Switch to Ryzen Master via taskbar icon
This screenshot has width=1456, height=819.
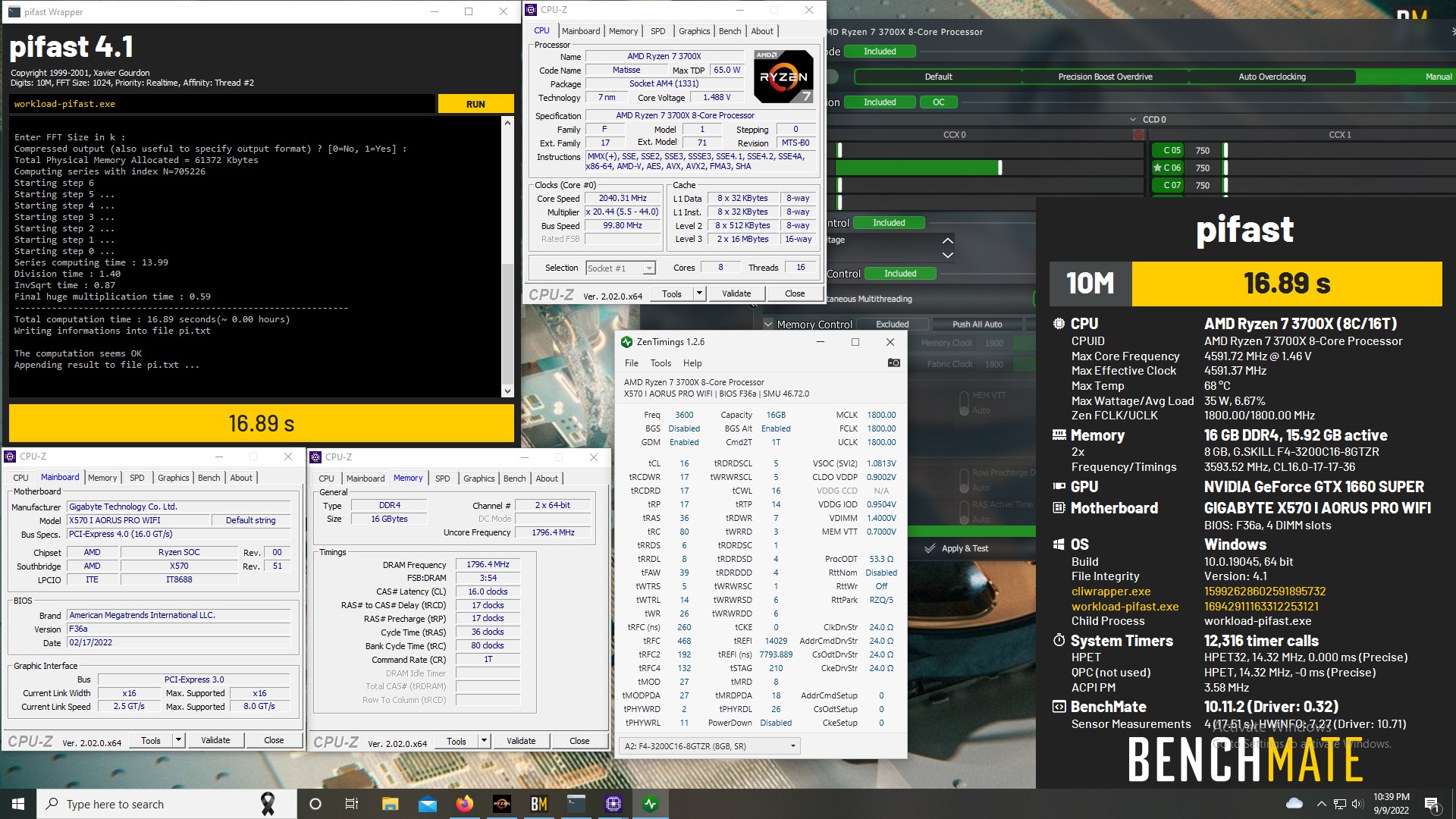(x=502, y=804)
